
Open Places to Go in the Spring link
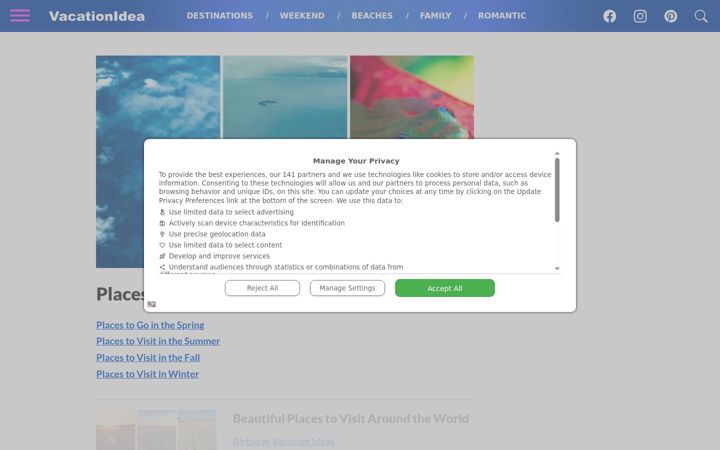pos(150,325)
